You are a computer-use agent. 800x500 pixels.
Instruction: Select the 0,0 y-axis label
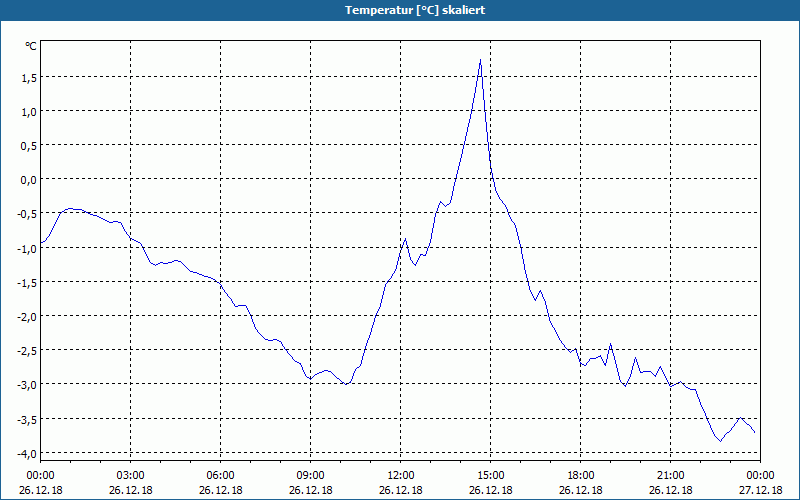pyautogui.click(x=29, y=180)
